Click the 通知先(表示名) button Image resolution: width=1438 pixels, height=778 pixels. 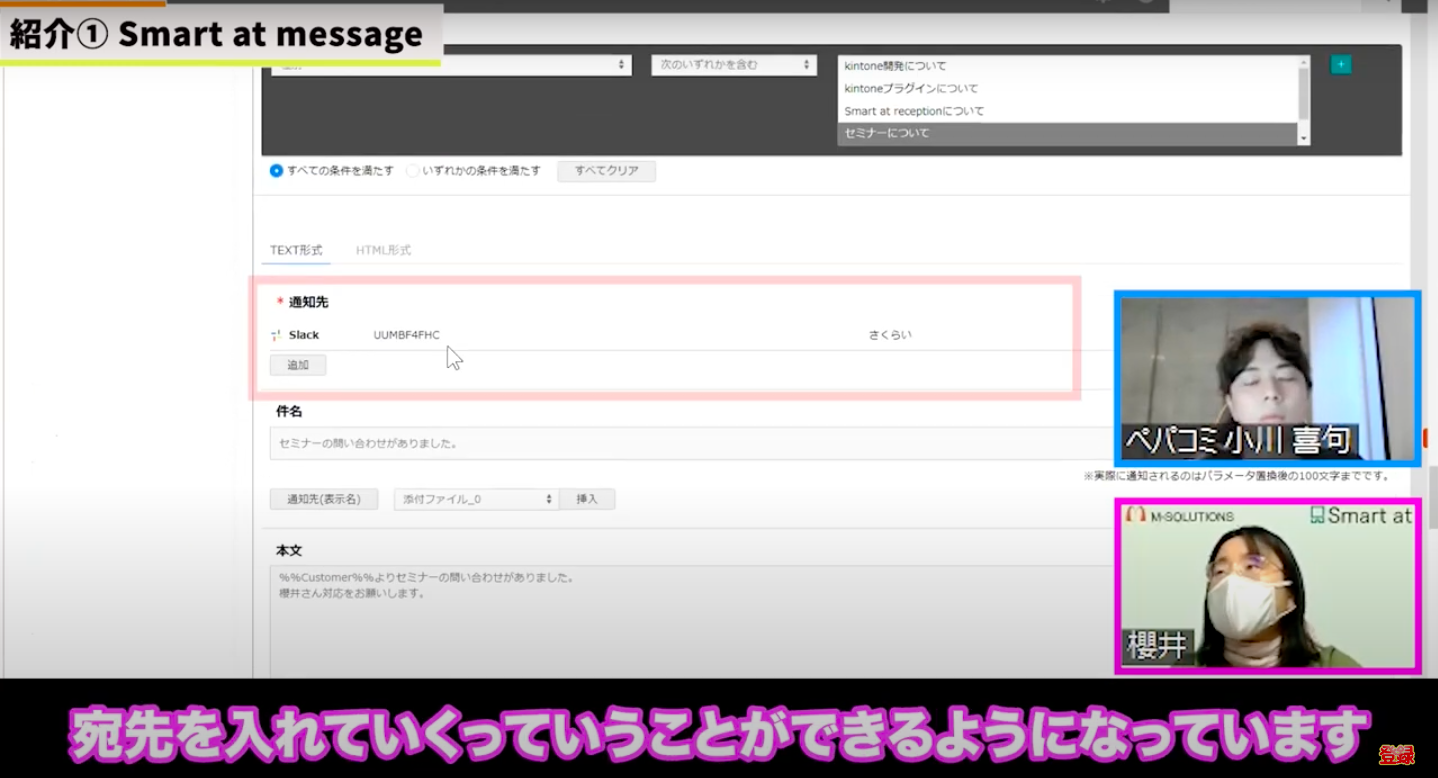point(323,499)
